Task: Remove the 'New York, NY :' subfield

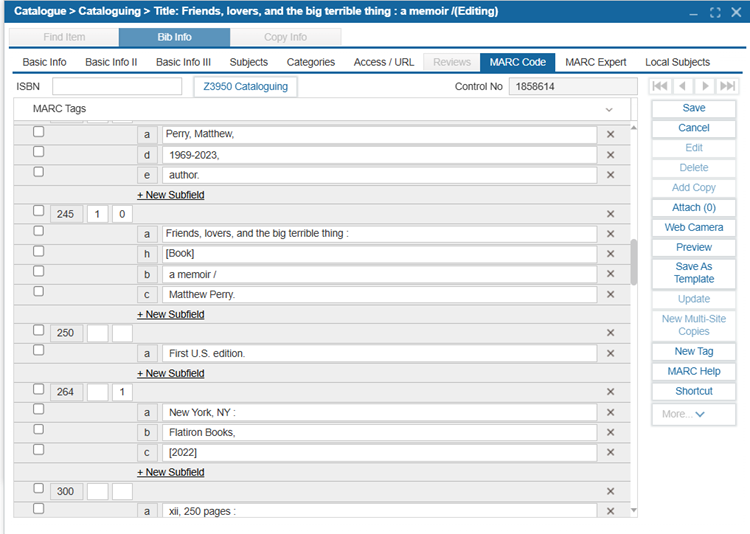Action: [610, 412]
